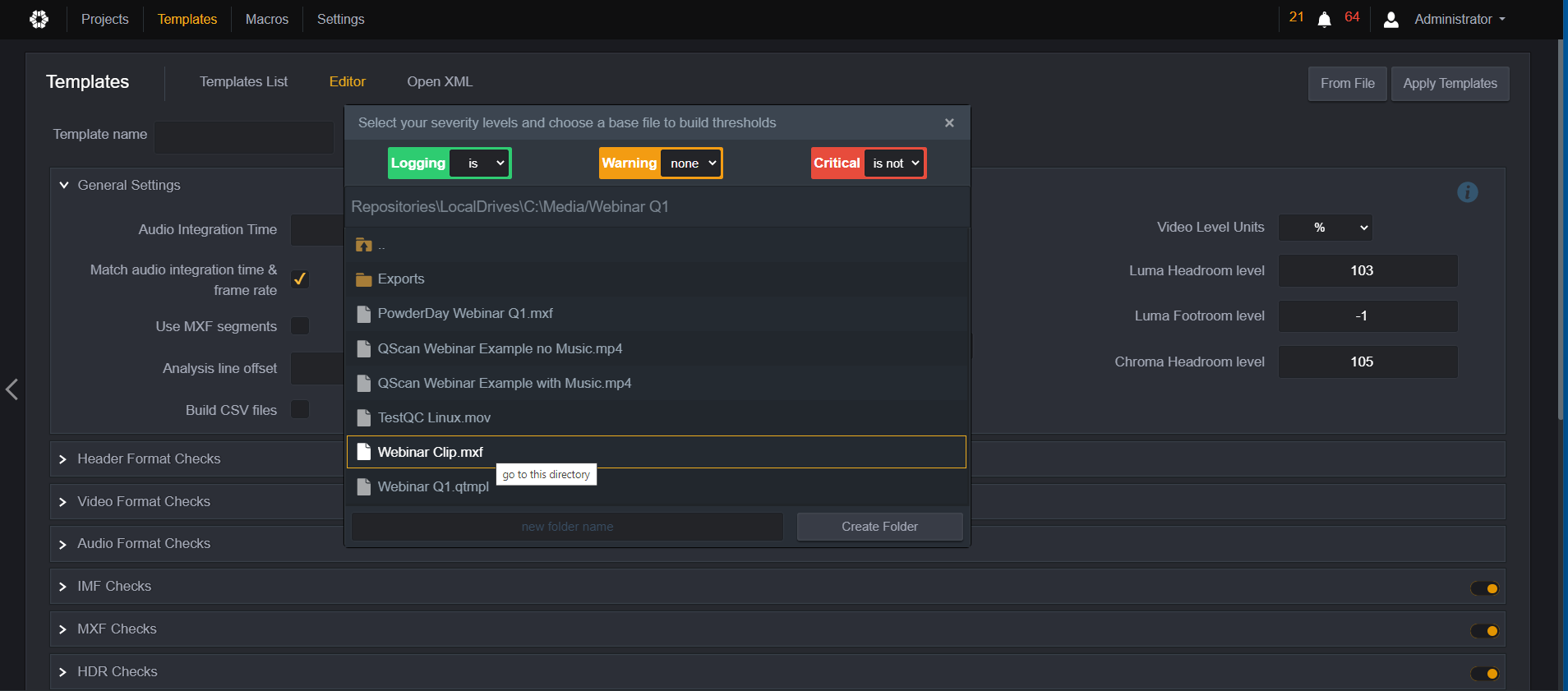Open the Settings menu
The height and width of the screenshot is (691, 1568).
(x=341, y=19)
